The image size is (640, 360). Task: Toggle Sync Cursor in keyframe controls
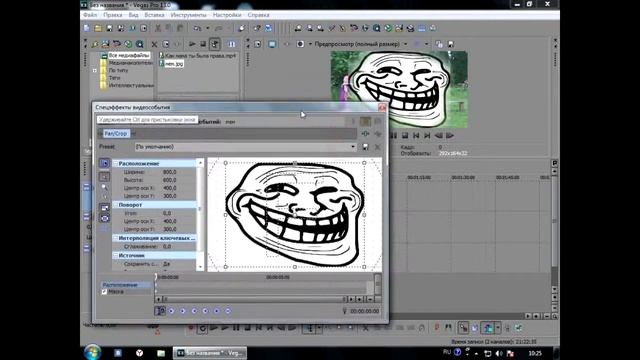(160, 311)
